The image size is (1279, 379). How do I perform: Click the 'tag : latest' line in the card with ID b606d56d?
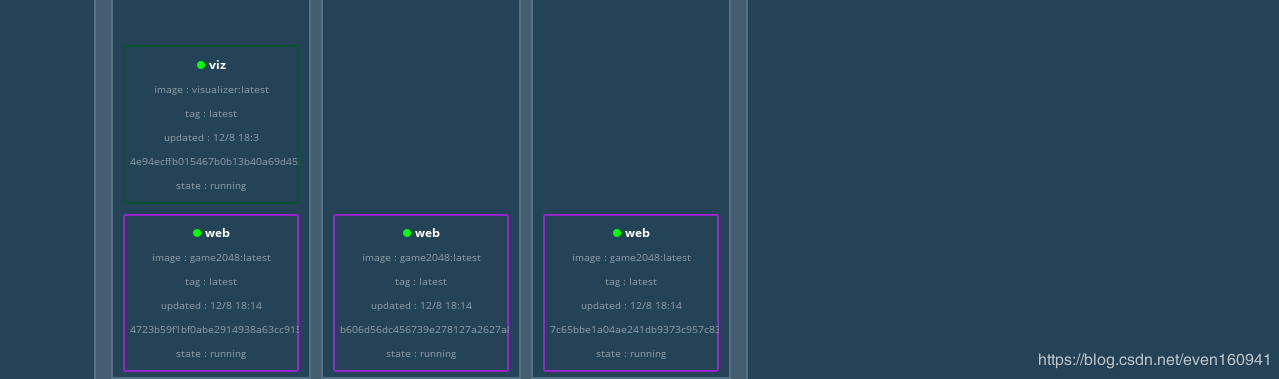click(421, 282)
